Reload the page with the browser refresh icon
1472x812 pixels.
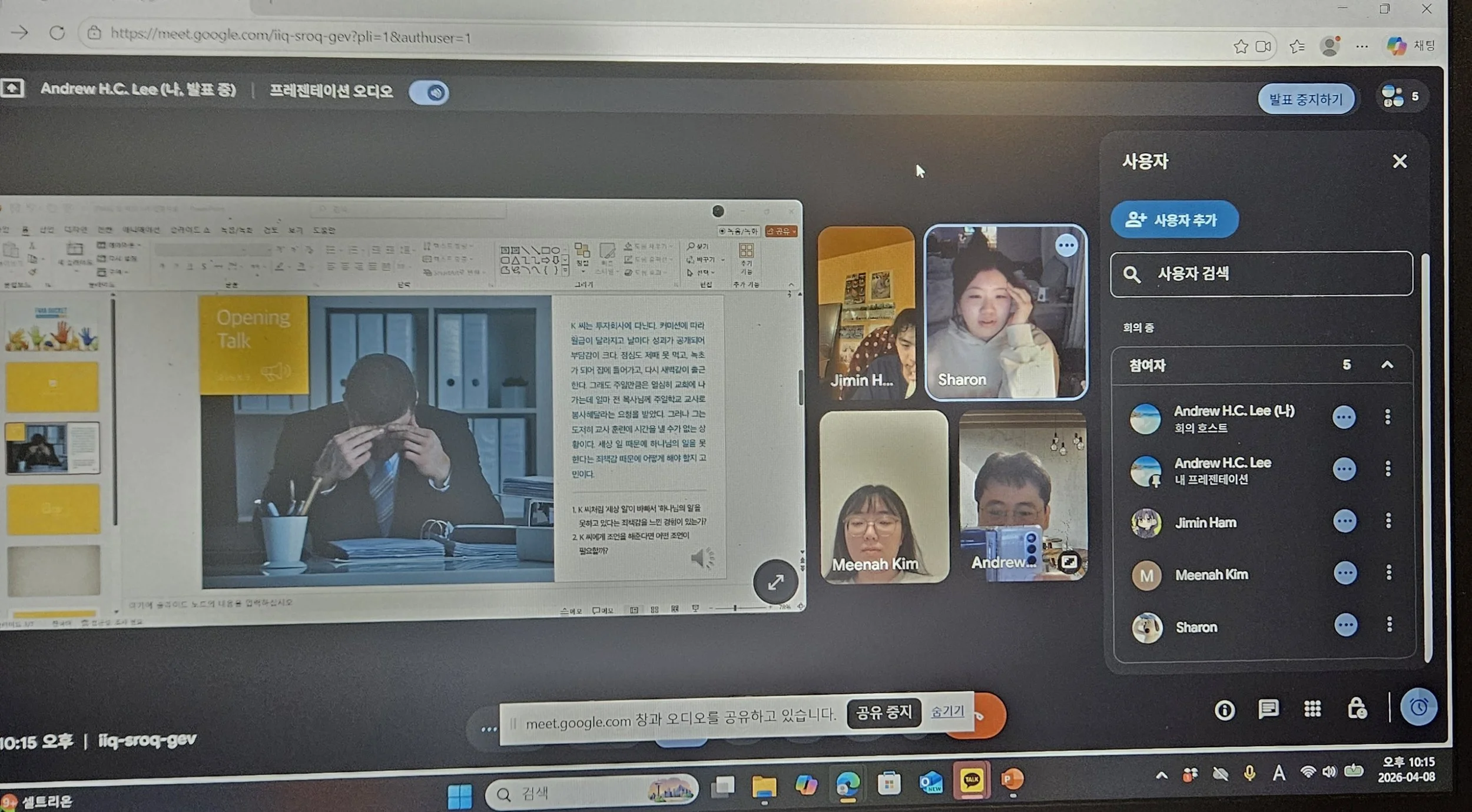coord(57,32)
